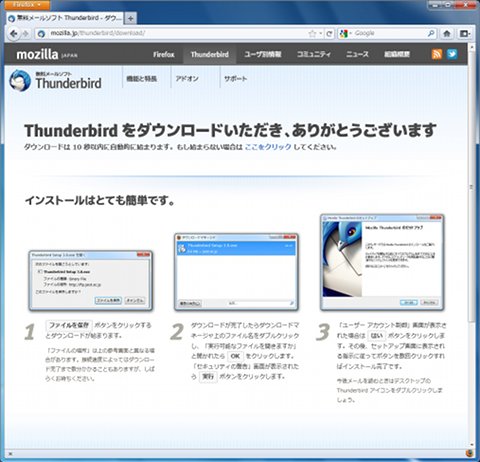Viewport: 480px width, 462px height.
Task: Open the Mozilla Twitter icon
Action: coord(452,54)
